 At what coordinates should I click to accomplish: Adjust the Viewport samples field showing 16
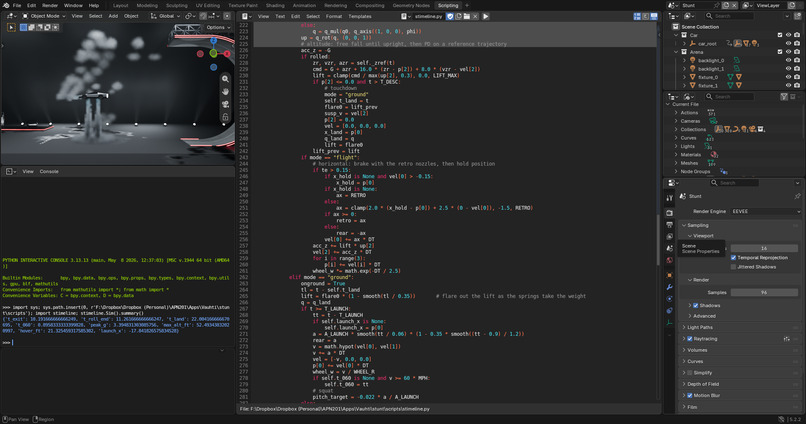(x=764, y=248)
